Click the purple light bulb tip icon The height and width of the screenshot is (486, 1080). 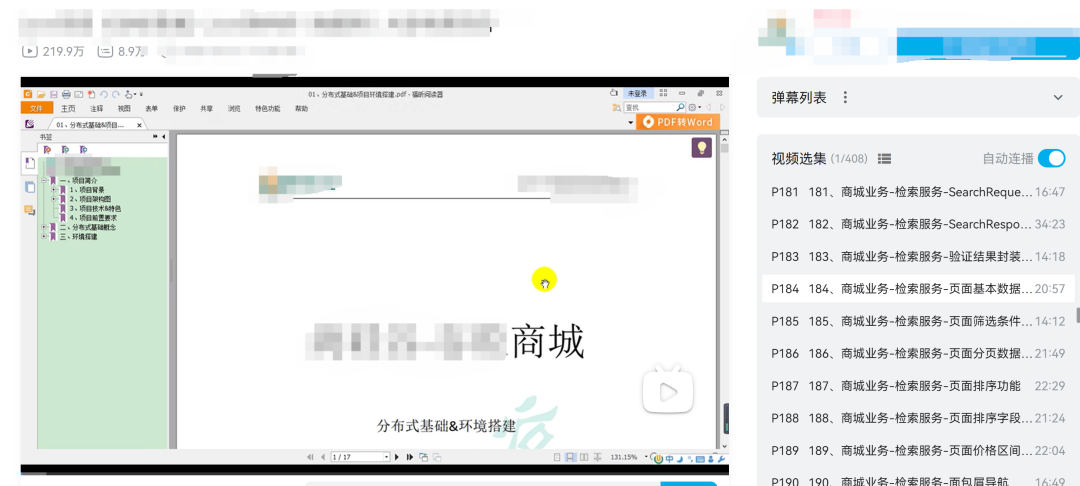point(701,147)
